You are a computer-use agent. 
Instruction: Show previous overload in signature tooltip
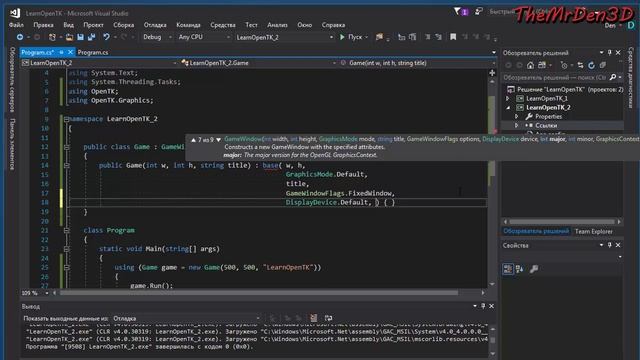(x=193, y=140)
